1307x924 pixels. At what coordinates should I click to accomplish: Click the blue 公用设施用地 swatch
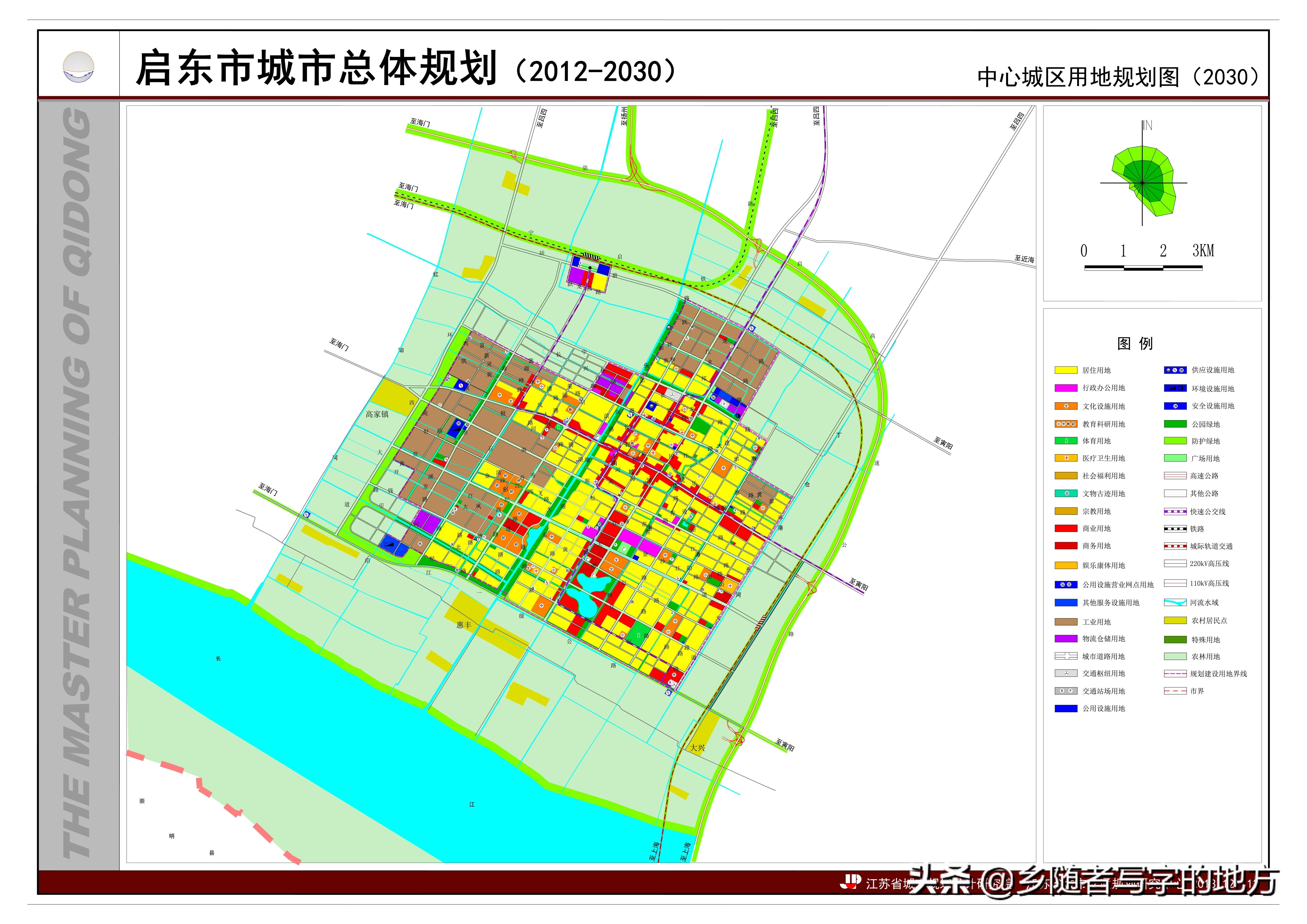click(1066, 708)
